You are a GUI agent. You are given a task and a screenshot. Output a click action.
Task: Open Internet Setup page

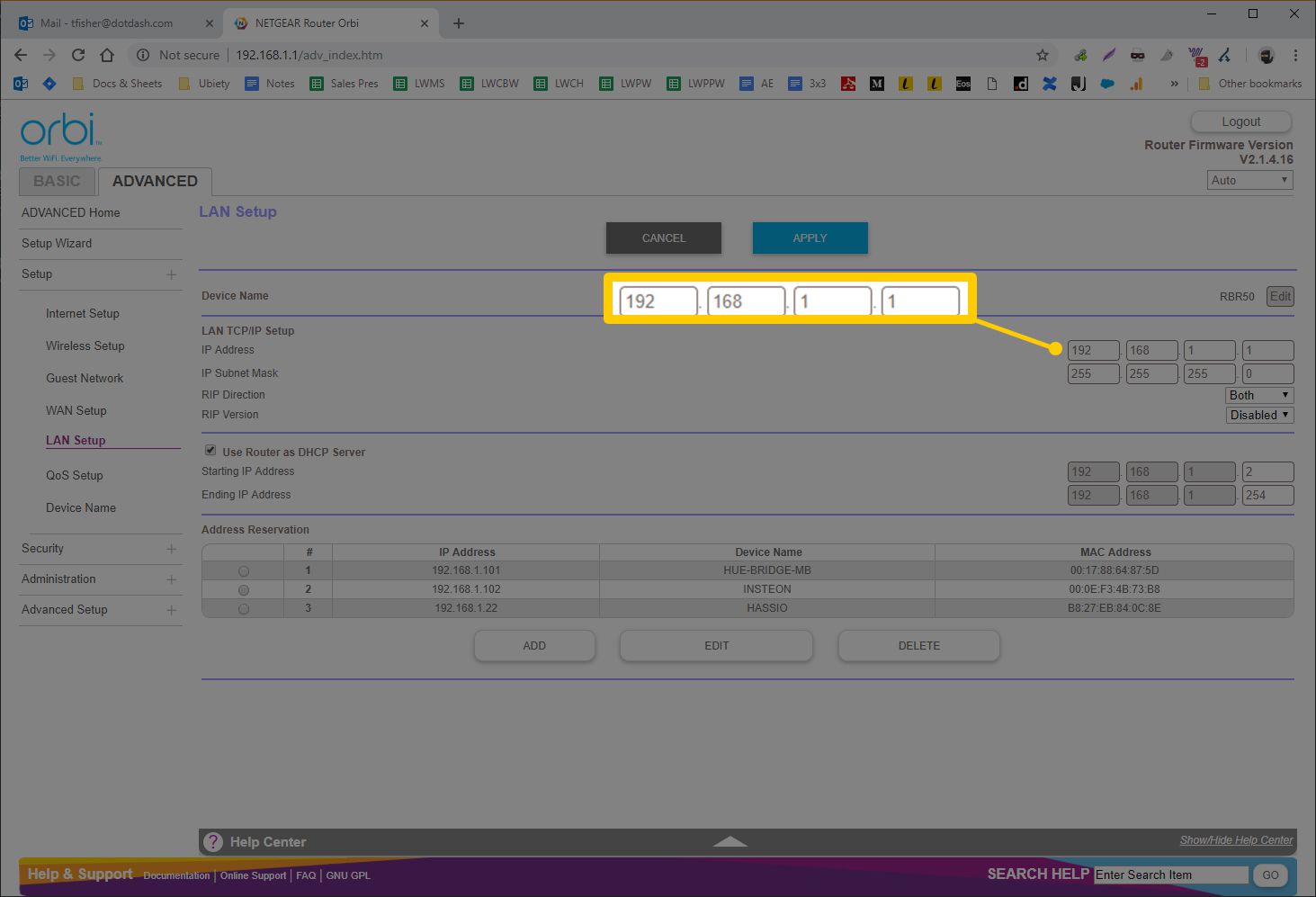(x=83, y=313)
